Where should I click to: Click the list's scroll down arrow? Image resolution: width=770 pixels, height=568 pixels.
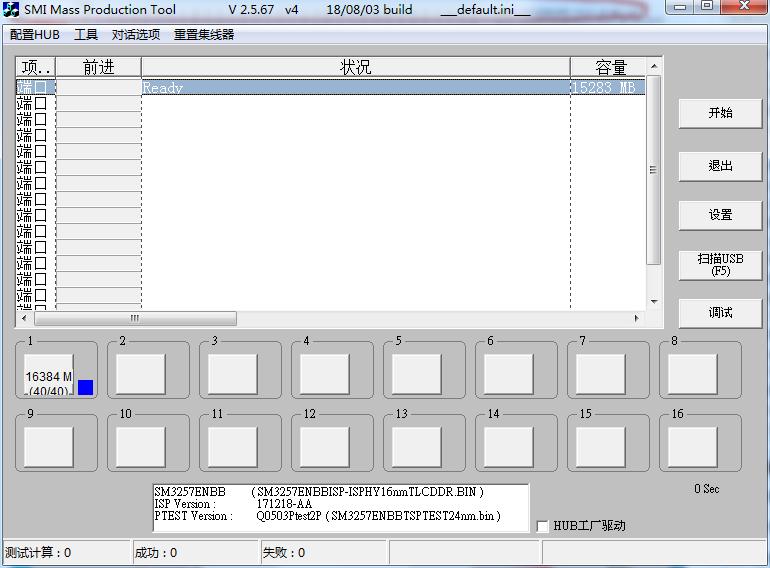click(654, 301)
